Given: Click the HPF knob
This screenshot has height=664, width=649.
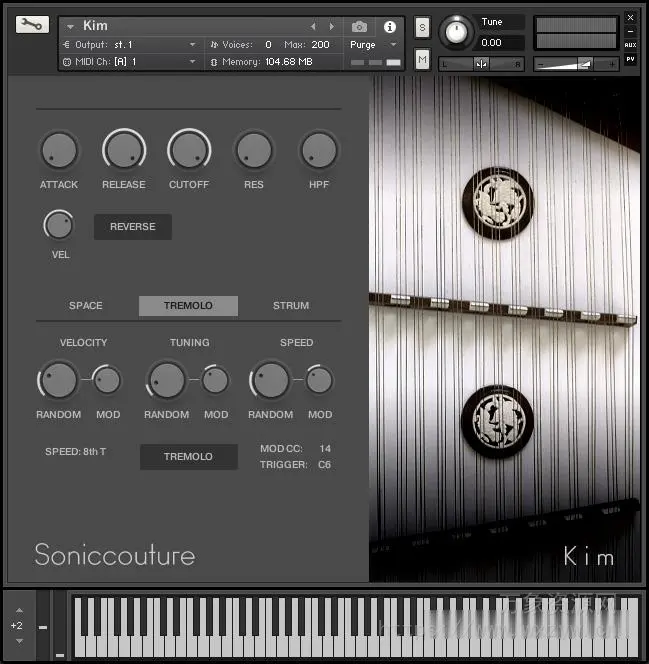Looking at the screenshot, I should (319, 151).
